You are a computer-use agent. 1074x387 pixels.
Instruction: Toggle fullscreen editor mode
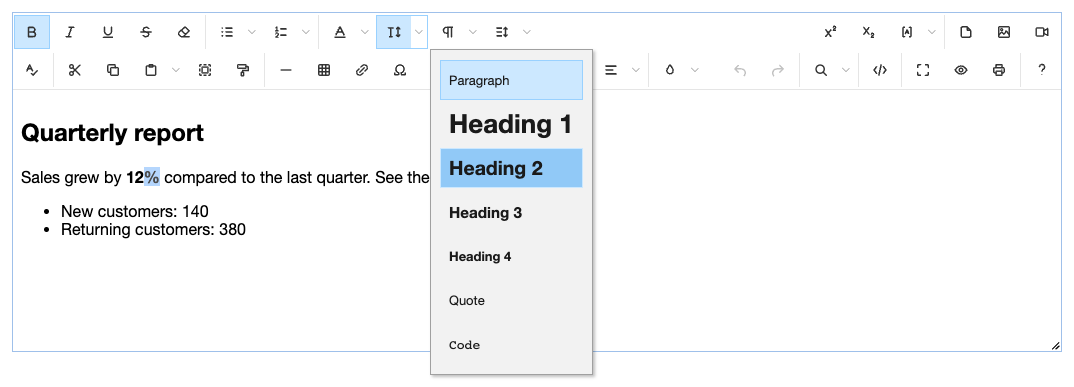coord(923,70)
